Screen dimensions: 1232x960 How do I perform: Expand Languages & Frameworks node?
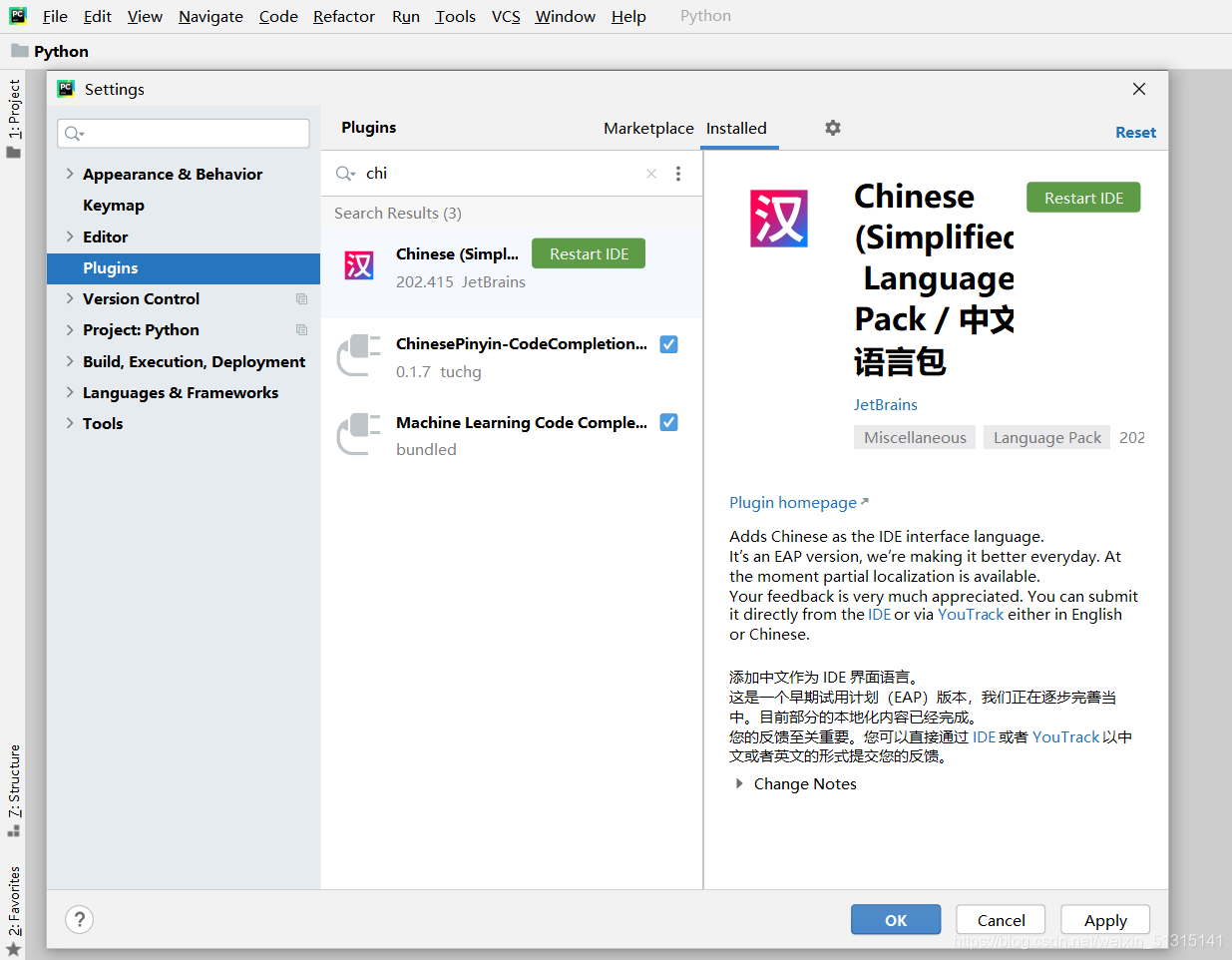point(70,392)
